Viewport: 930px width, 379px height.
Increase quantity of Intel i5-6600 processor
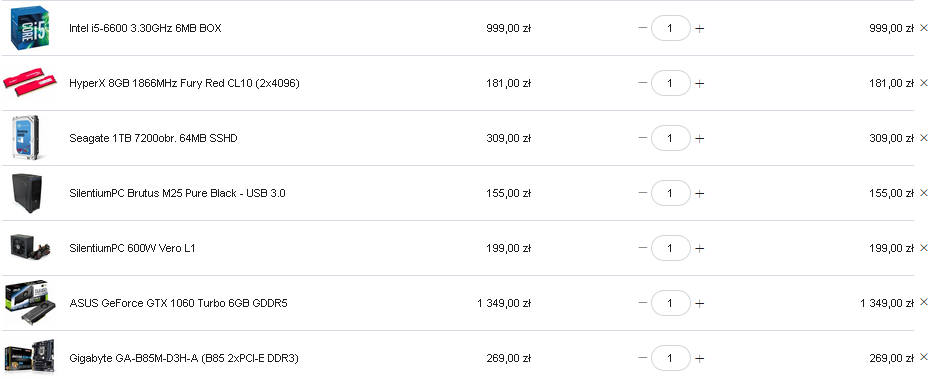700,28
